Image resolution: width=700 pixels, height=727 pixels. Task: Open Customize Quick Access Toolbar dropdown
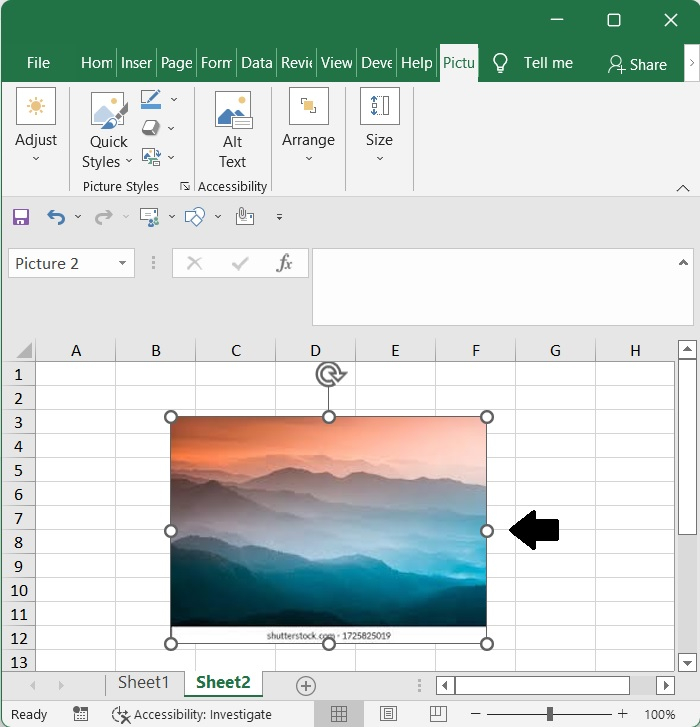(x=279, y=217)
